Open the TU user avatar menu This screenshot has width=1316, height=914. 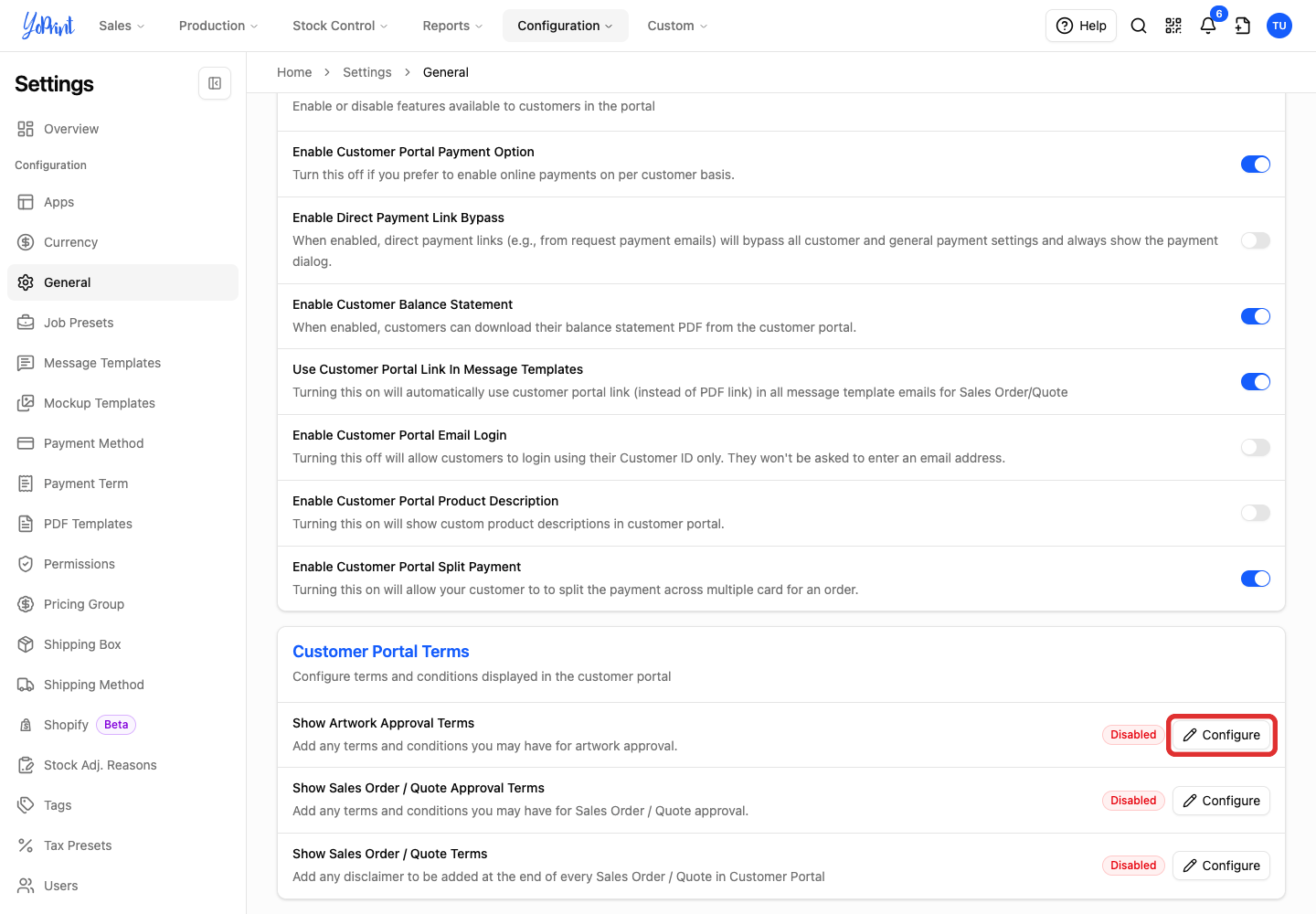pos(1279,26)
